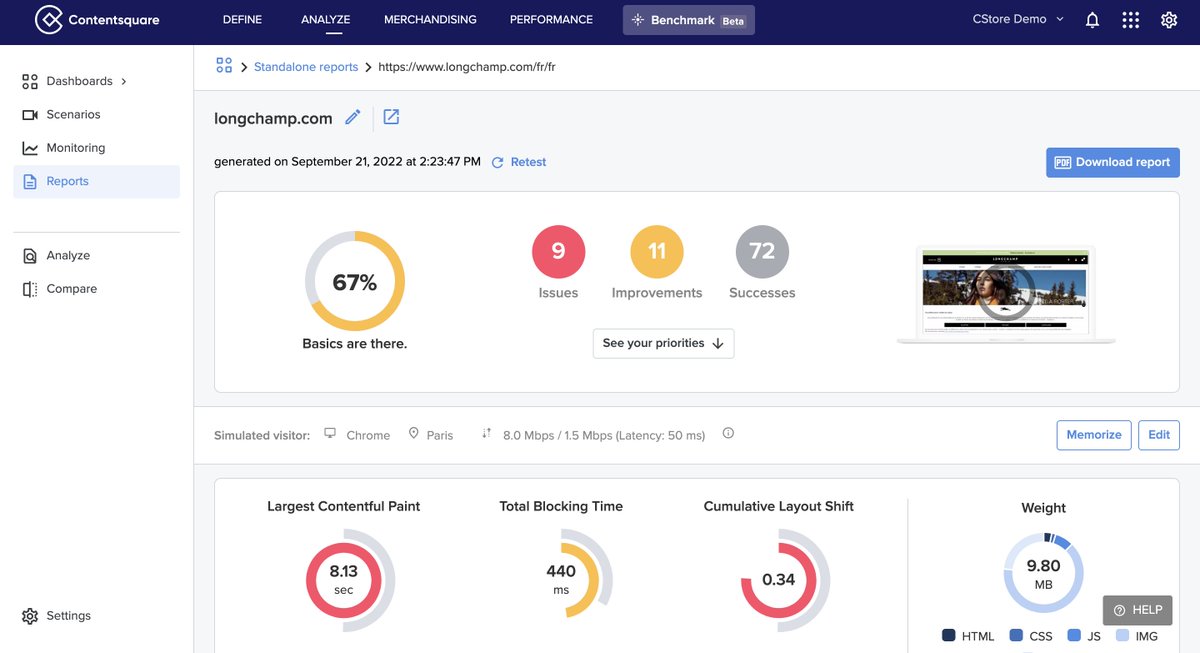Image resolution: width=1200 pixels, height=653 pixels.
Task: Open the DEFINE menu
Action: click(x=242, y=20)
